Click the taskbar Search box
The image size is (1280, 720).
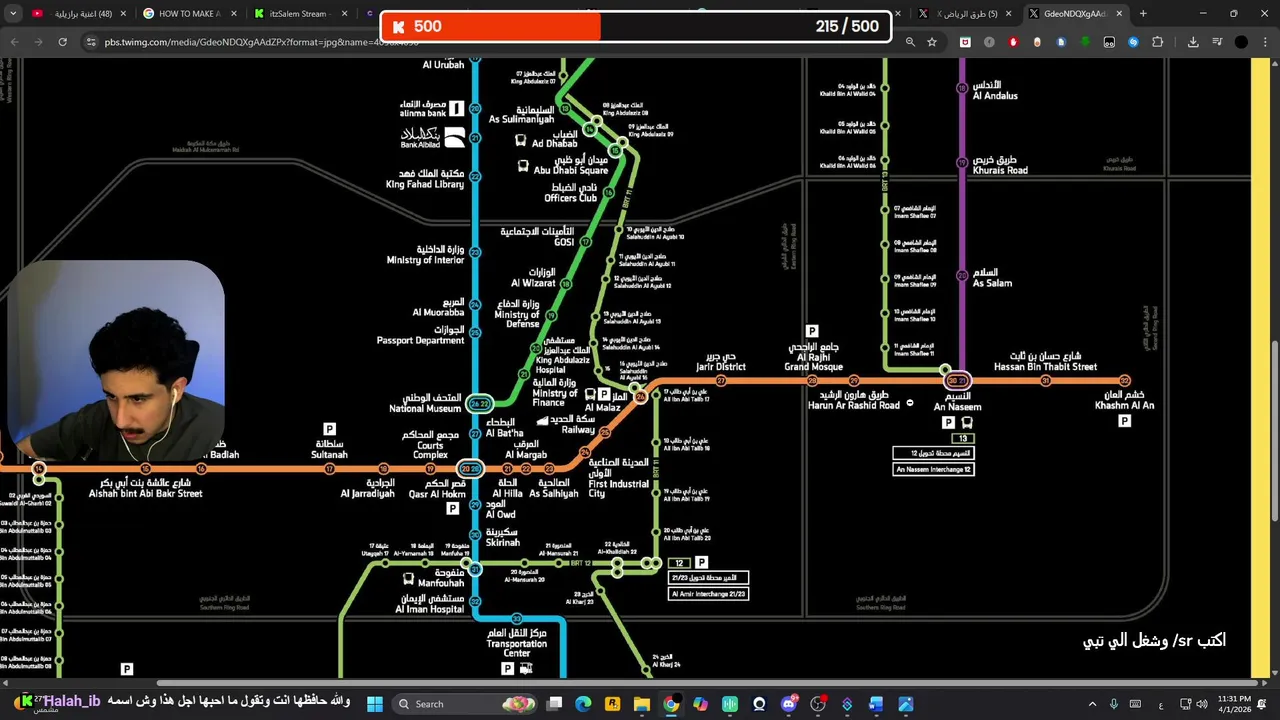tap(466, 704)
